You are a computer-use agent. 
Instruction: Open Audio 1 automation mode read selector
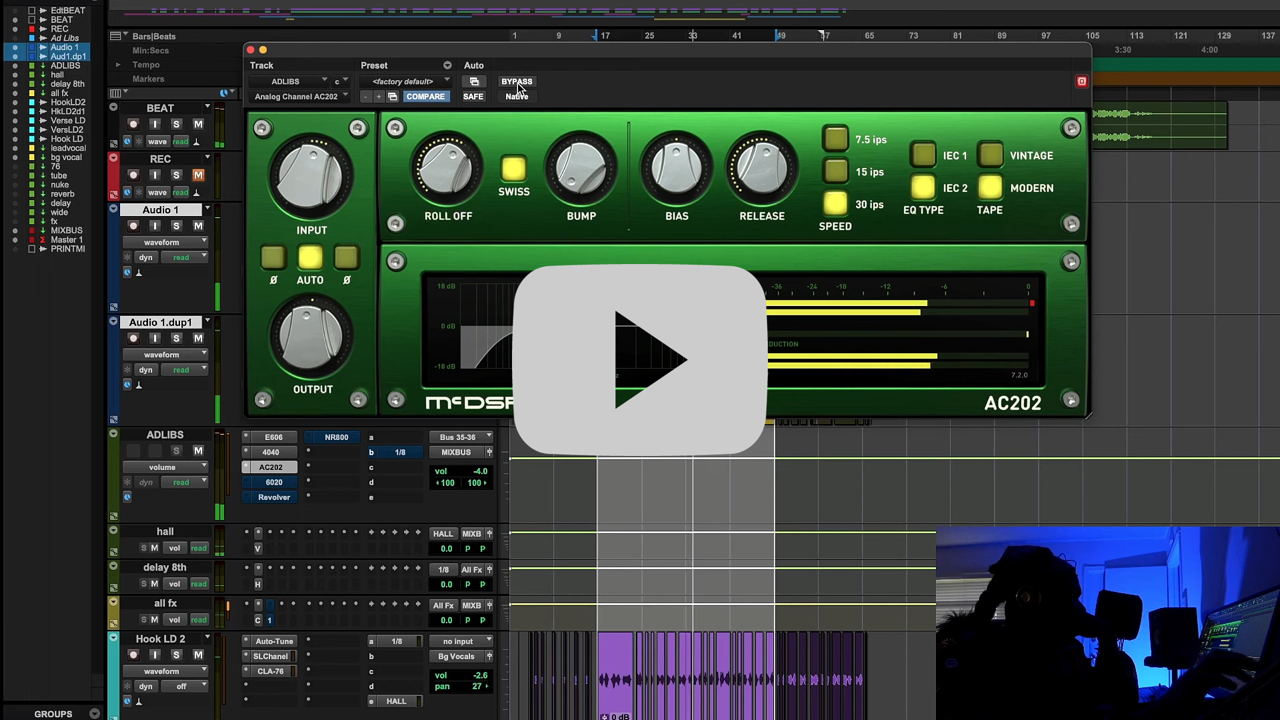(x=182, y=257)
